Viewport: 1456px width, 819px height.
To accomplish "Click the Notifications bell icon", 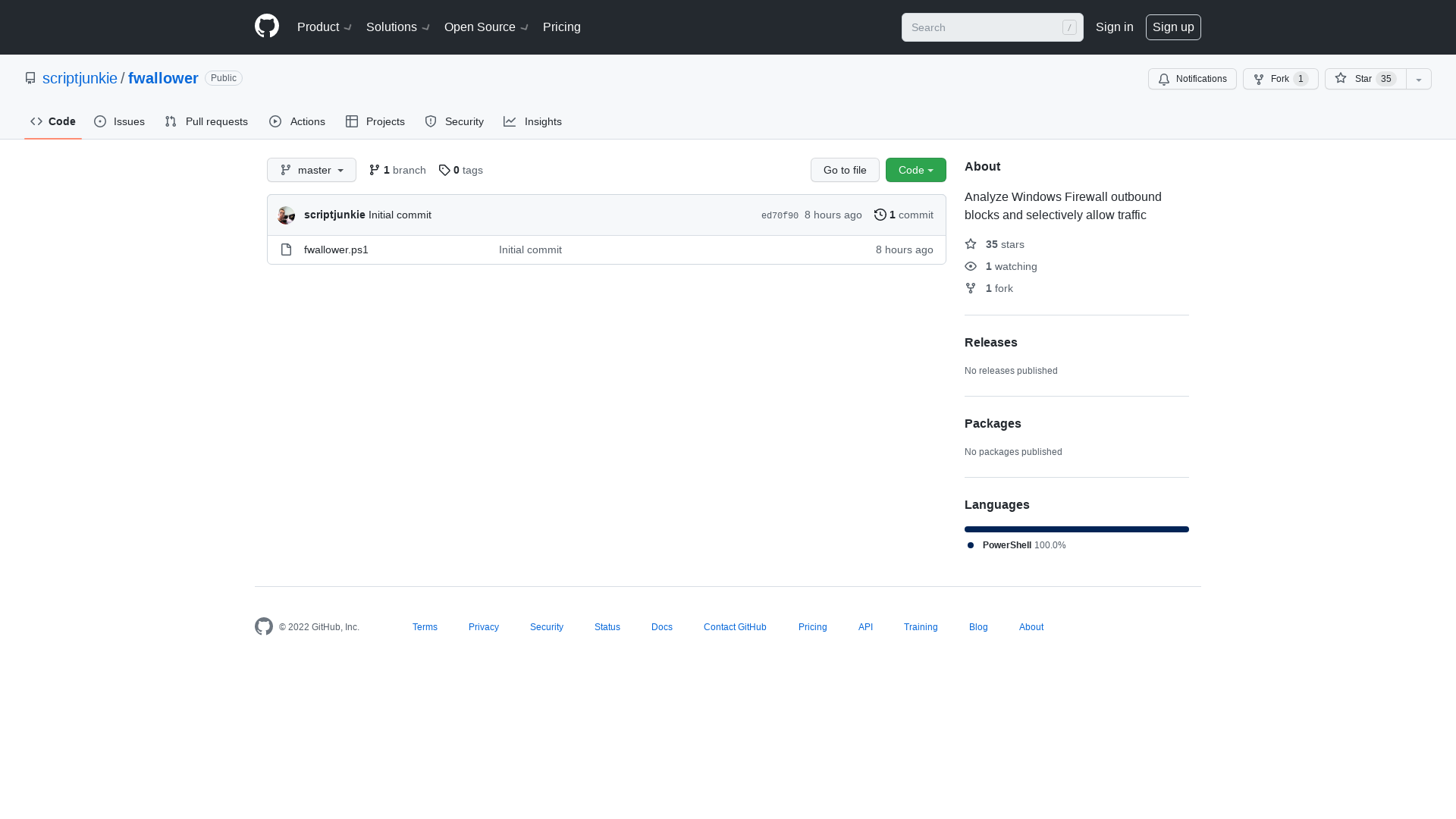I will coord(1163,79).
